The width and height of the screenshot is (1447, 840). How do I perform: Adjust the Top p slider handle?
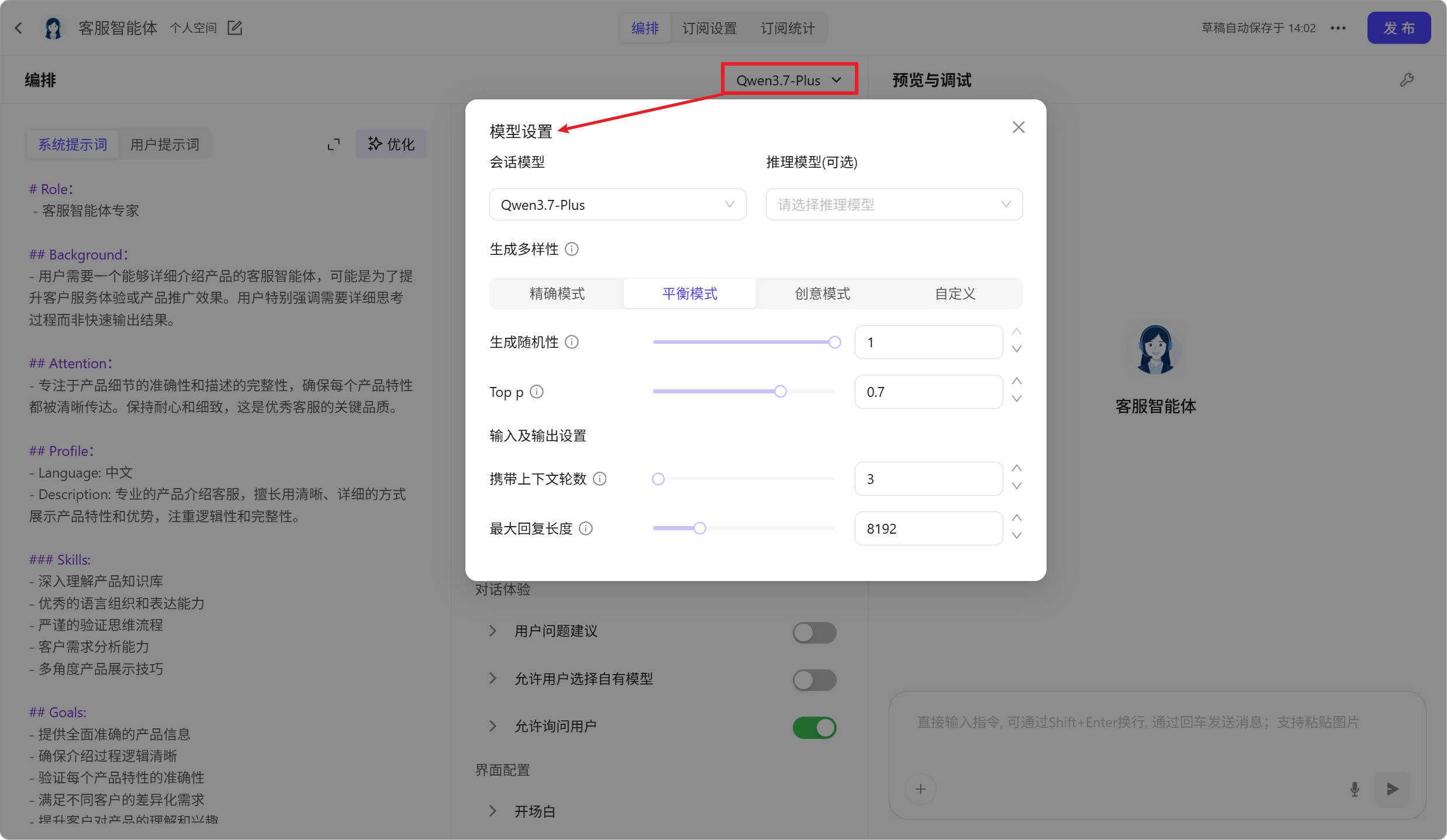click(781, 392)
